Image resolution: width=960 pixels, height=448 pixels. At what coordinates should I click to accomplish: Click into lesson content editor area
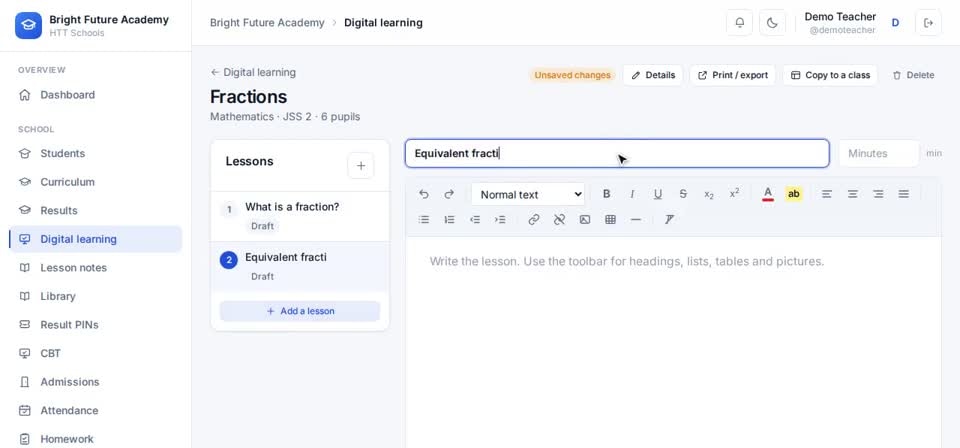(673, 343)
